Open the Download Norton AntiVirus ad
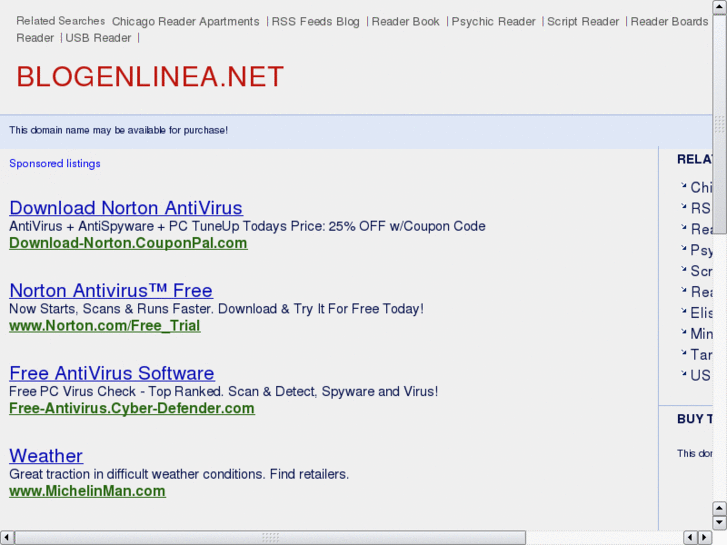Viewport: 727px width, 545px height. coord(126,208)
